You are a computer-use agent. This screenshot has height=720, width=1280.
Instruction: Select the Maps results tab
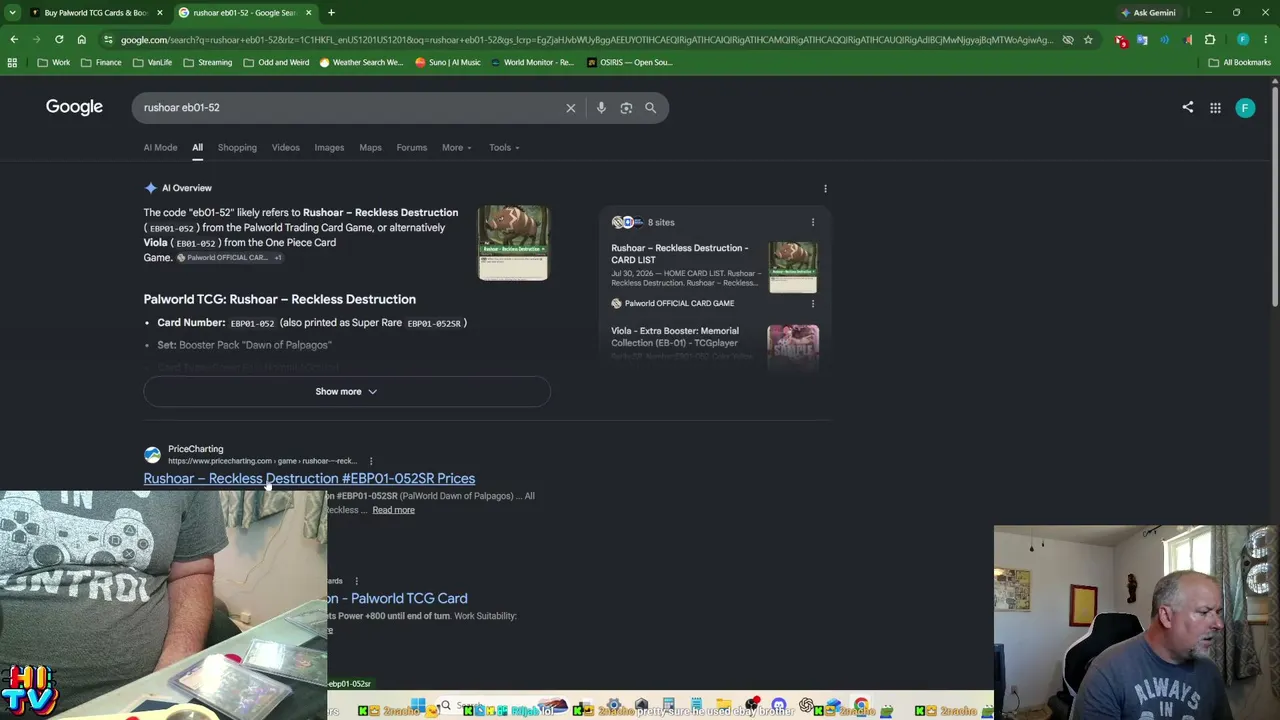click(370, 148)
